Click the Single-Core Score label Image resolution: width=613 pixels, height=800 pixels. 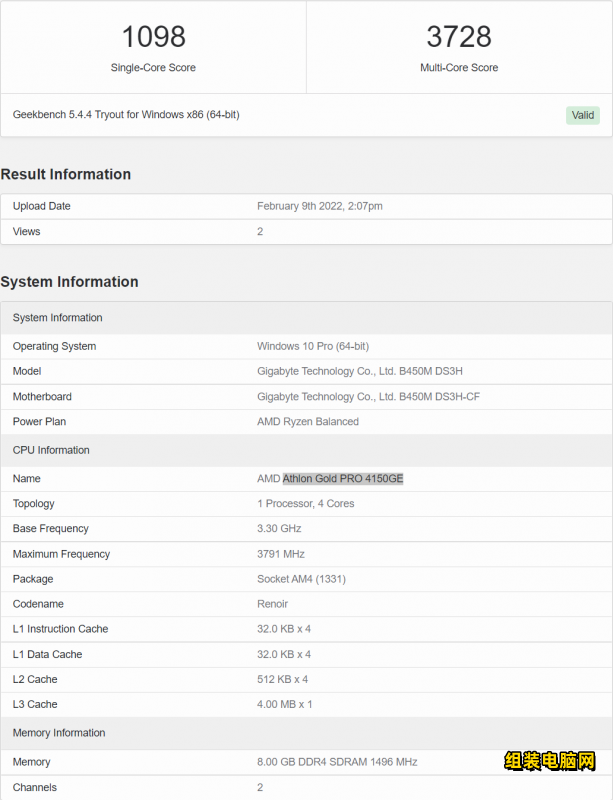pos(153,67)
